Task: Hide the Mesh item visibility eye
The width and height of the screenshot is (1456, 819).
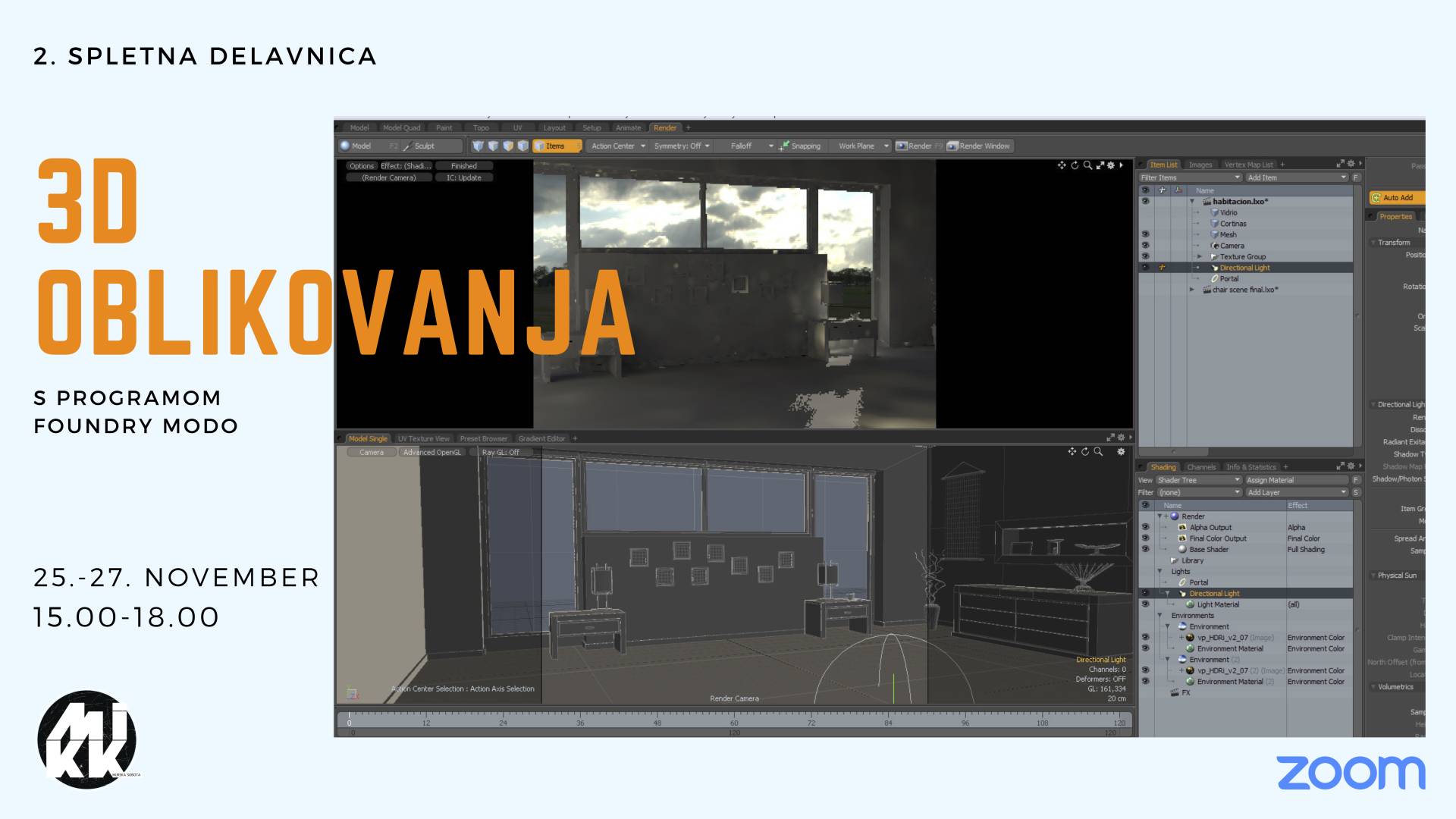Action: point(1145,234)
